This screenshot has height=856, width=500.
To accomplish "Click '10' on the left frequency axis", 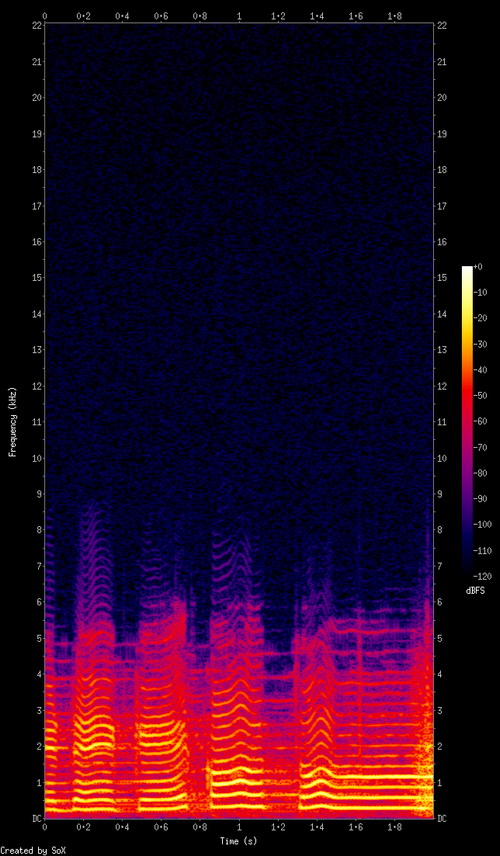I will (35, 458).
